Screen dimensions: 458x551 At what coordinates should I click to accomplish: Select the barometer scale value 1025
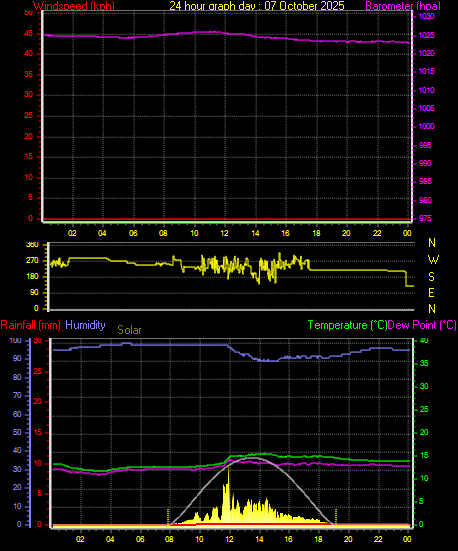pyautogui.click(x=426, y=35)
